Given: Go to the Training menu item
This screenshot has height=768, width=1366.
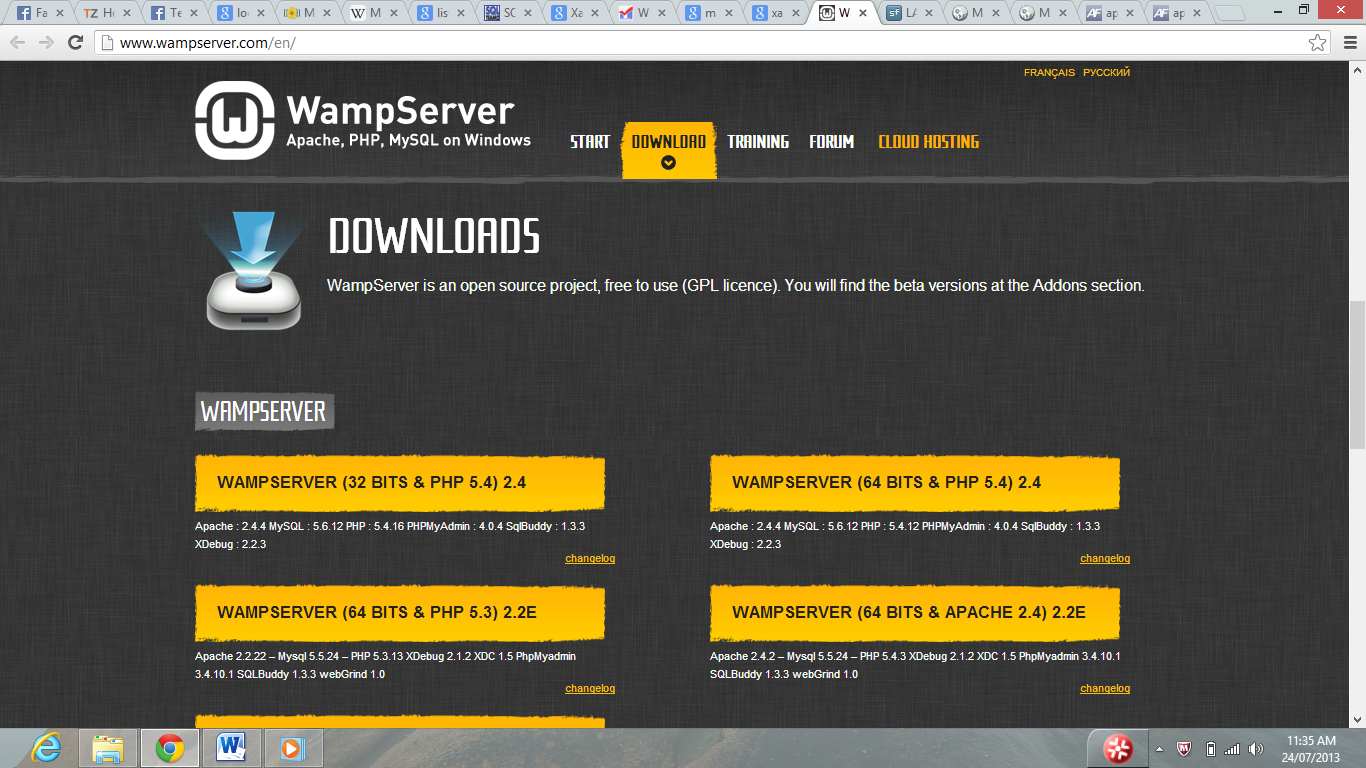Looking at the screenshot, I should point(758,142).
